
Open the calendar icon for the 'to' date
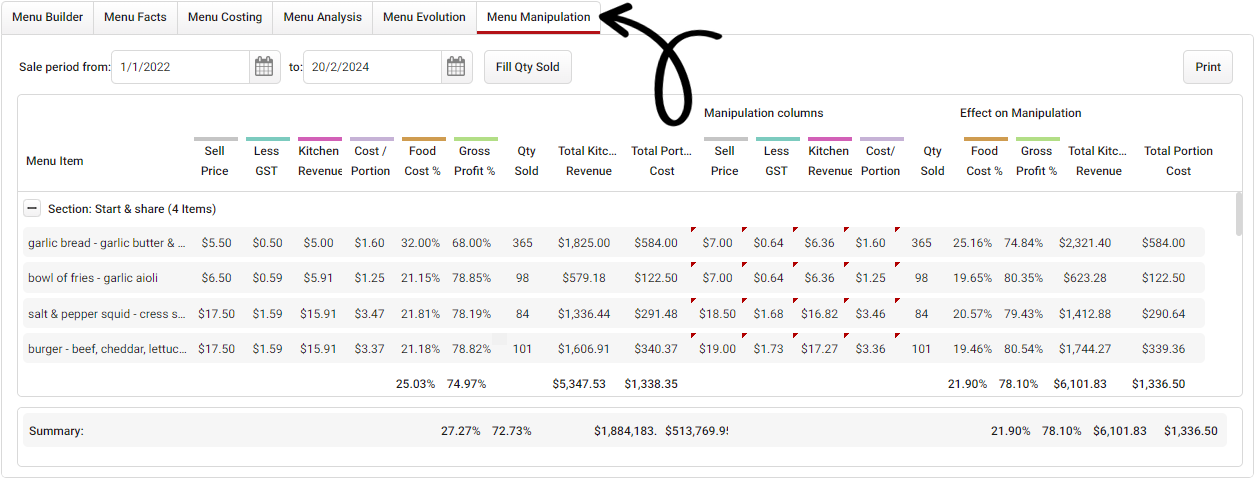pos(455,67)
